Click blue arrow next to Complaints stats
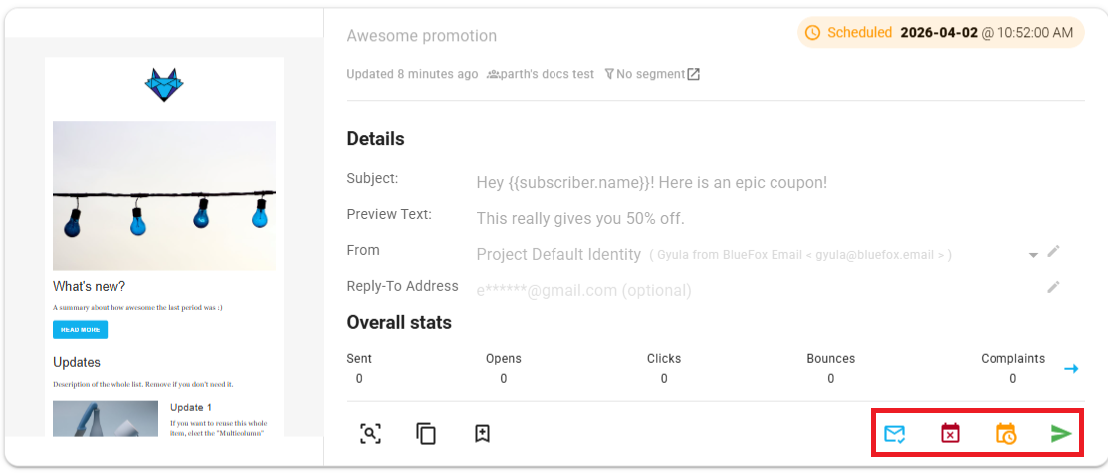Screen dimensions: 1113x473 pos(1071,369)
